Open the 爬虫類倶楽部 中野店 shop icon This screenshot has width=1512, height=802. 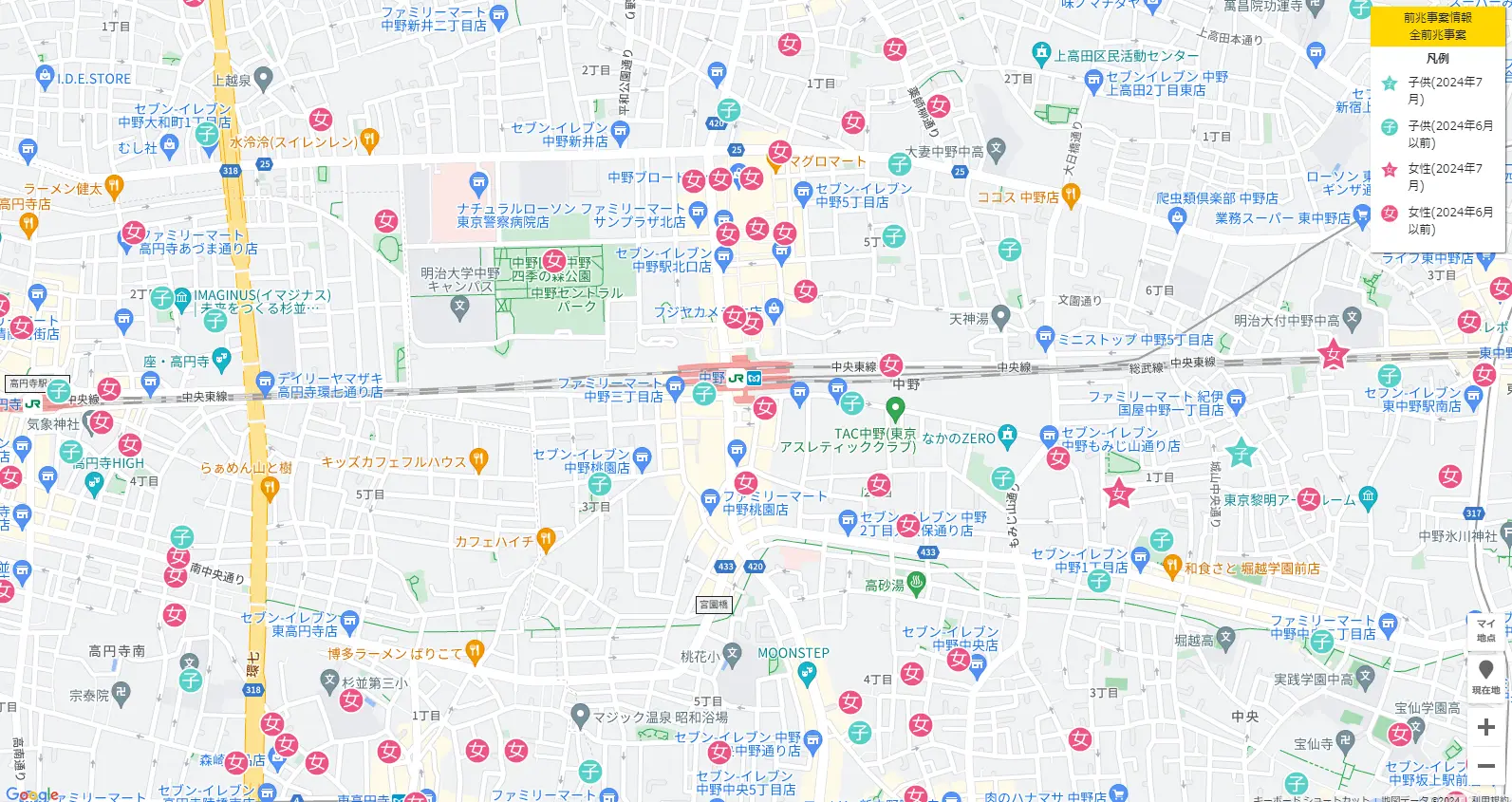tap(1178, 218)
